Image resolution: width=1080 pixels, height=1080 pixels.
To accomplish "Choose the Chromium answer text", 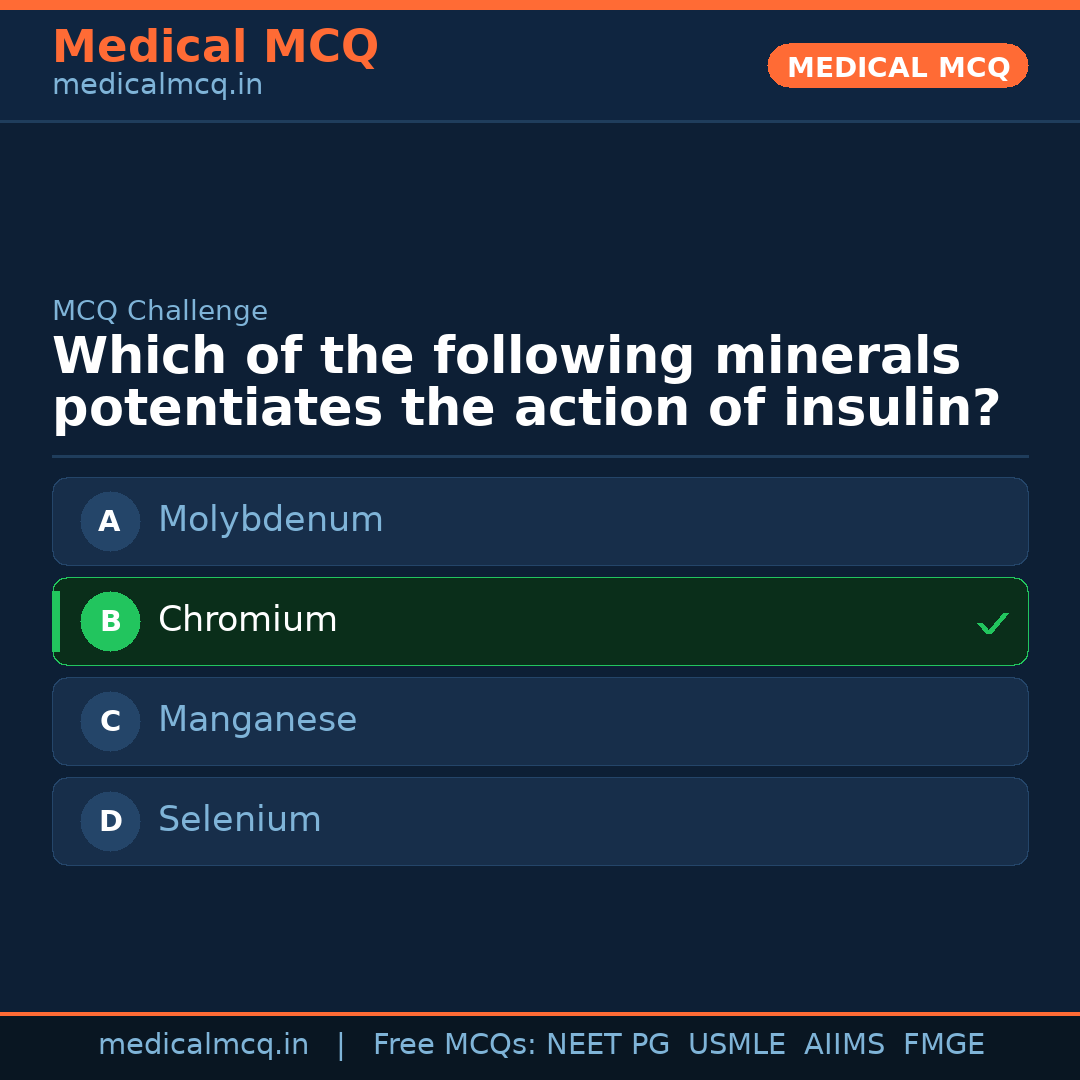I will click(x=248, y=620).
